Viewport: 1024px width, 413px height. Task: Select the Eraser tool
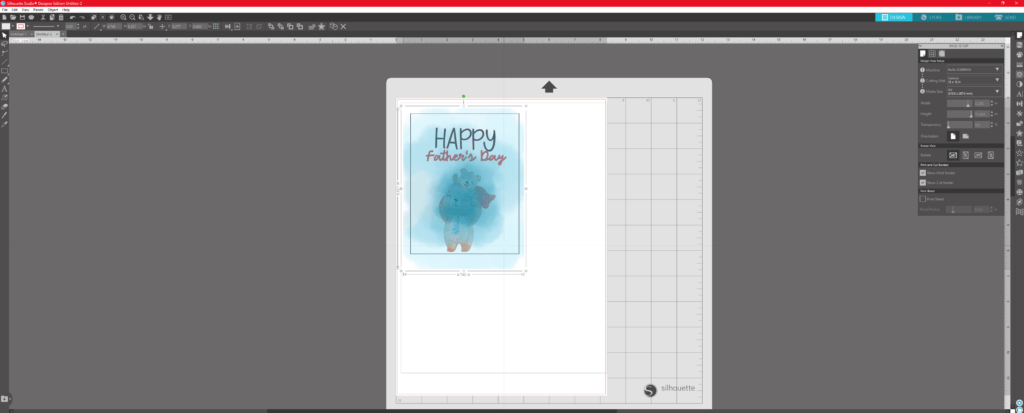pos(5,106)
